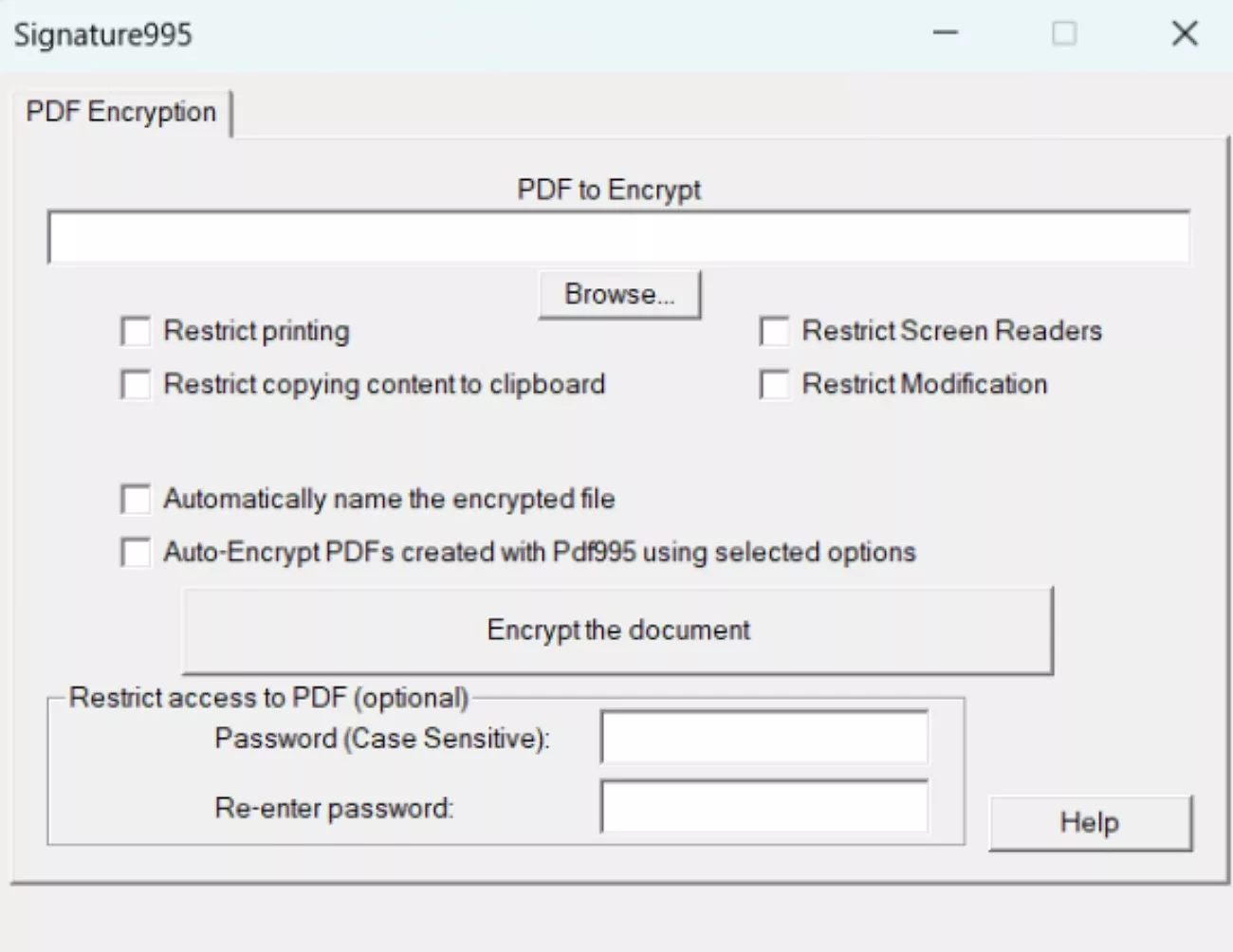Click the PDF to Encrypt file path field

click(x=616, y=235)
